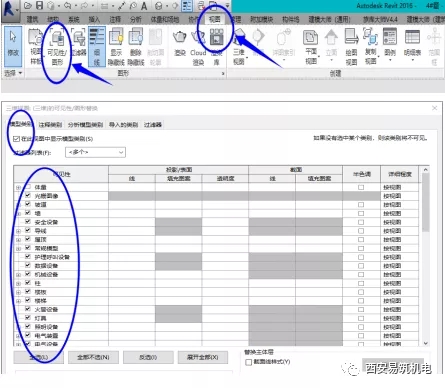Click the Show Hidden Lines (显示隐藏线) icon
Image resolution: width=445 pixels, height=388 pixels.
[116, 47]
